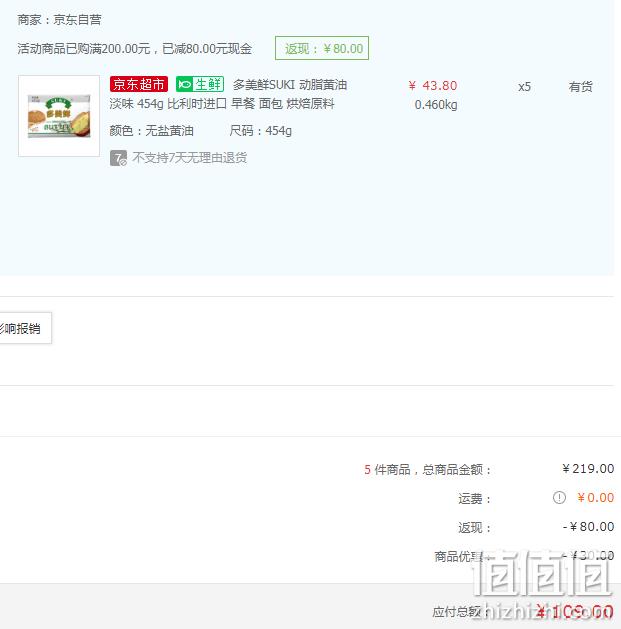Click the 7-day no-return policy icon
The height and width of the screenshot is (629, 621).
pos(118,158)
